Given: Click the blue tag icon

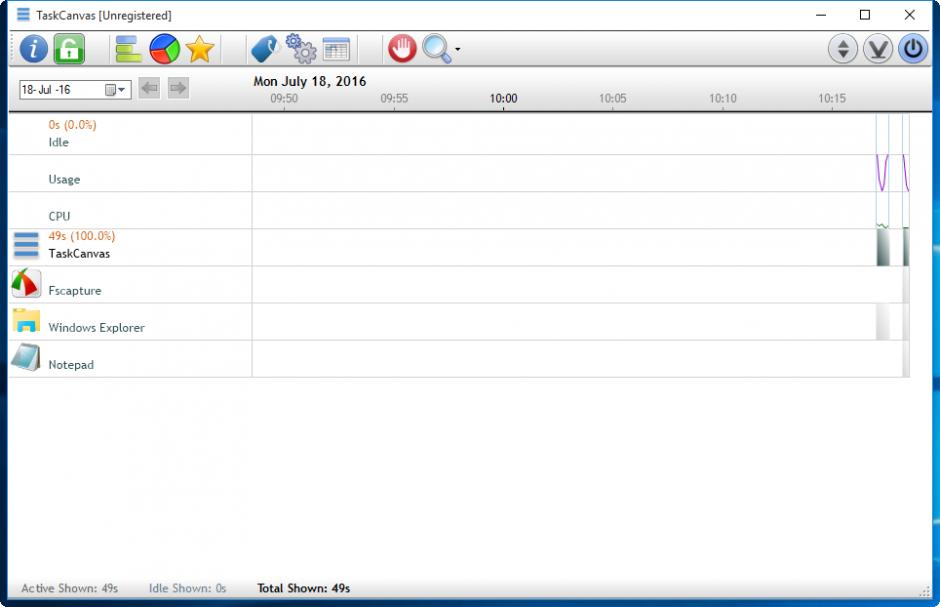Looking at the screenshot, I should coord(264,49).
